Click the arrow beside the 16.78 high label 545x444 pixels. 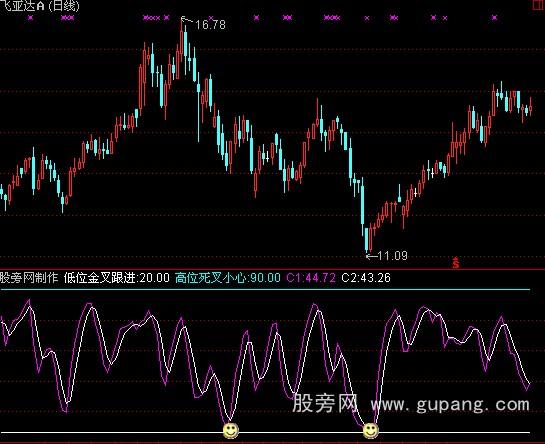(187, 20)
